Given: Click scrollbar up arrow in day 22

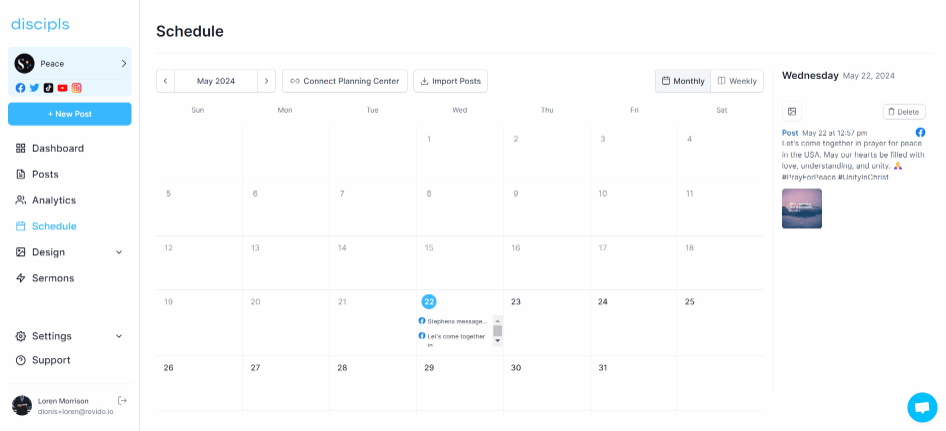Looking at the screenshot, I should (x=498, y=321).
